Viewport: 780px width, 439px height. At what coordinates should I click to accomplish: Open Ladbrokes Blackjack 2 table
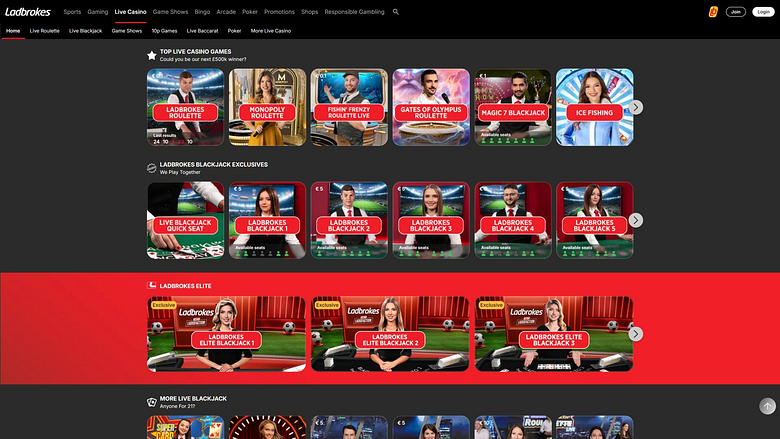[349, 220]
